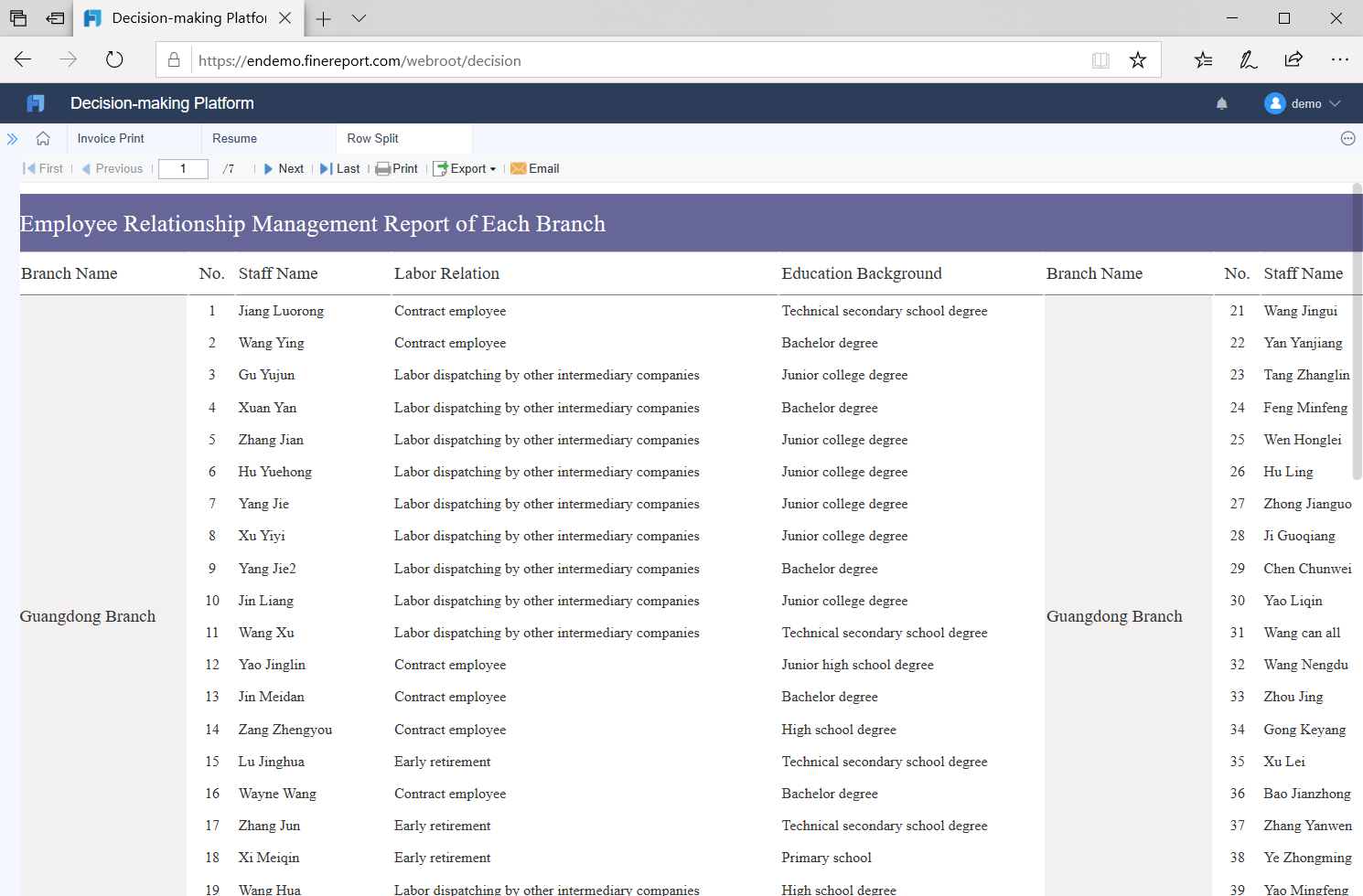Add page to favorites star
Viewport: 1363px width, 896px height.
pyautogui.click(x=1138, y=60)
